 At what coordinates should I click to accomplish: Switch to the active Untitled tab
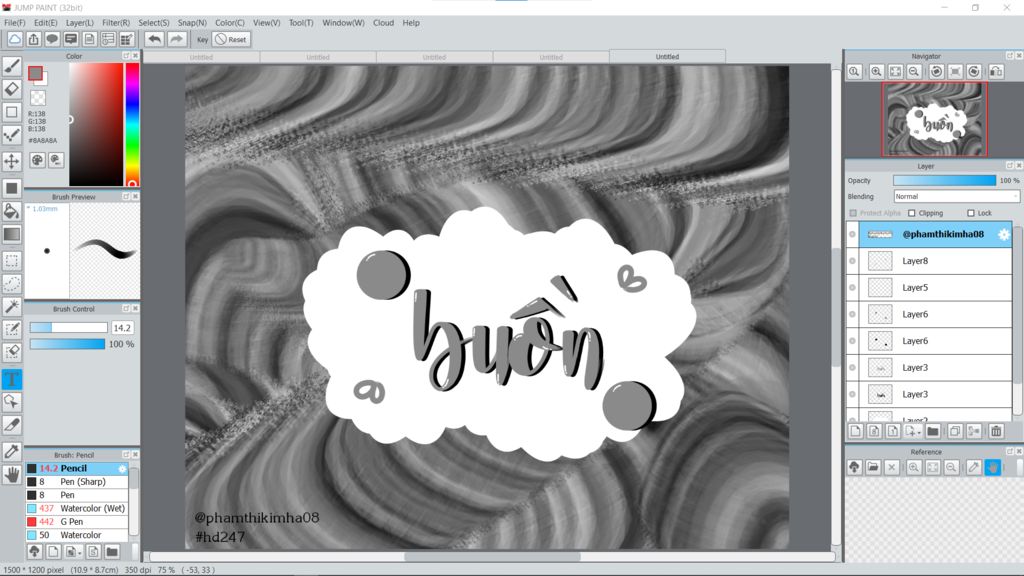point(667,57)
